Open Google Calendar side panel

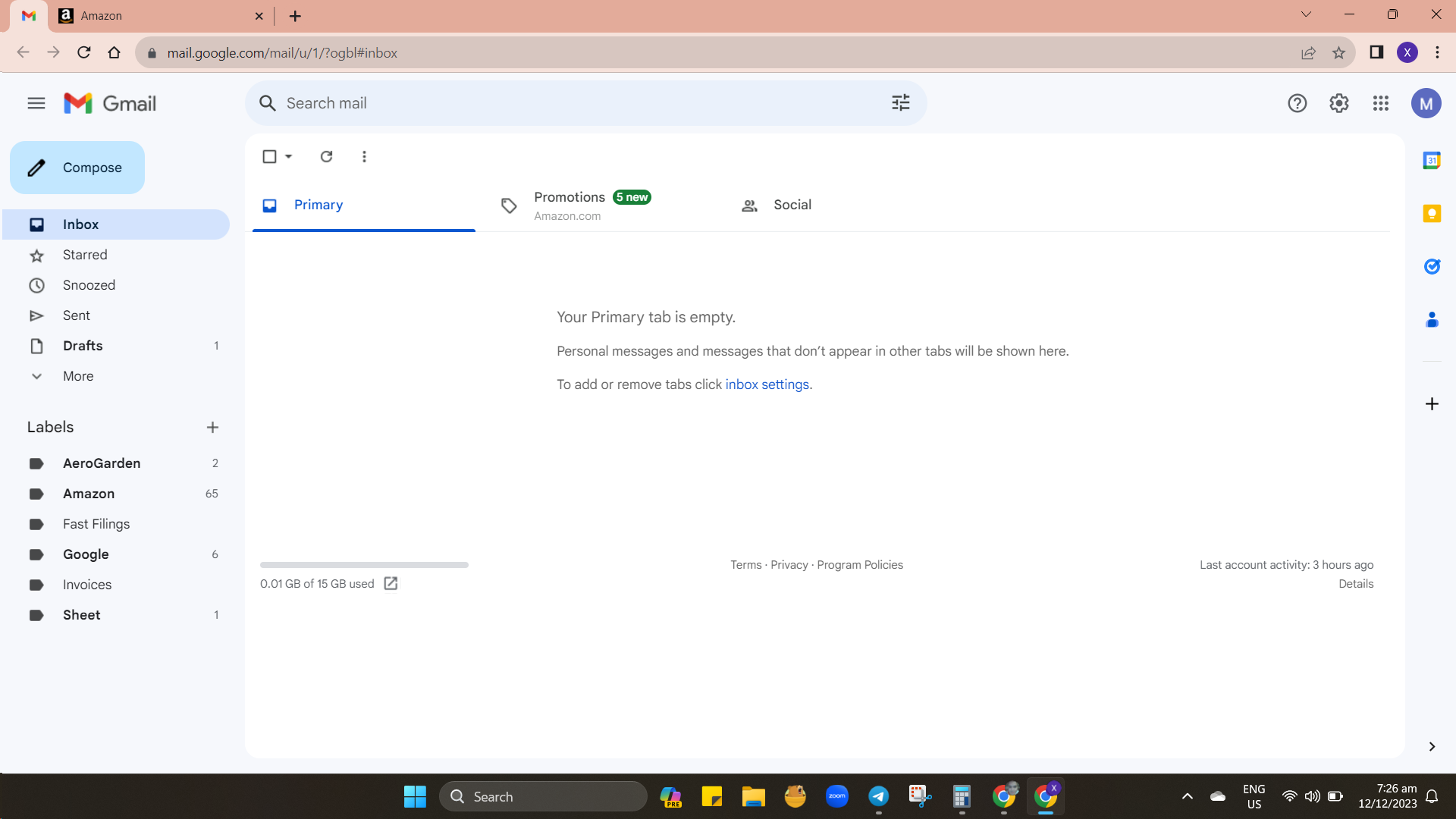click(x=1432, y=161)
